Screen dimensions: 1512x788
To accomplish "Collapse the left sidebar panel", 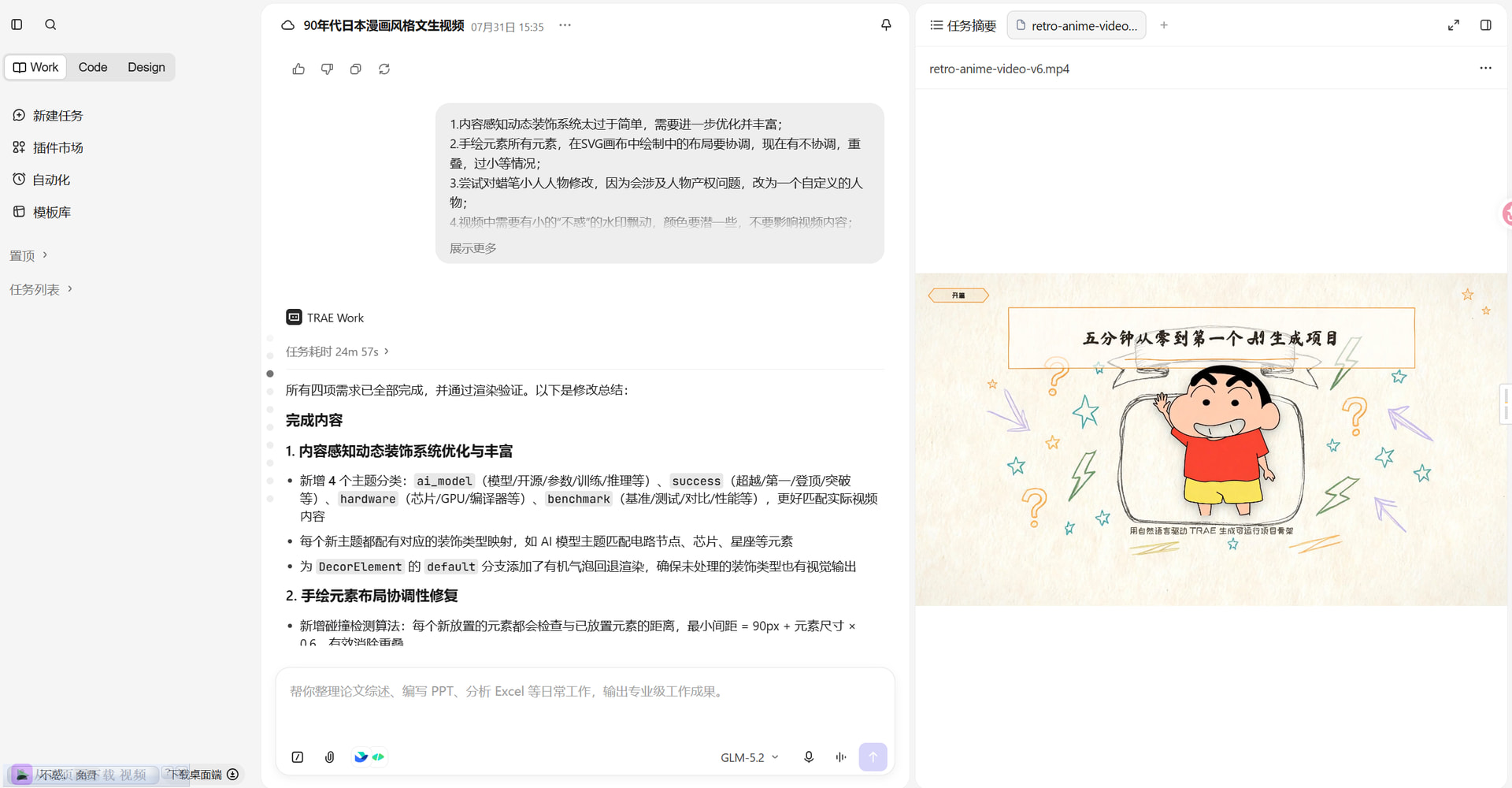I will click(x=17, y=24).
